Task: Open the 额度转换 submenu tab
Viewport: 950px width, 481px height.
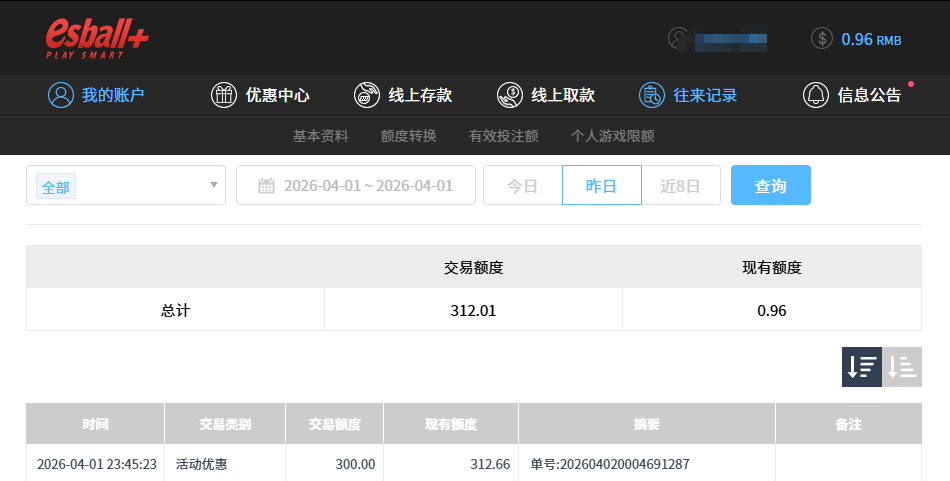Action: click(408, 136)
